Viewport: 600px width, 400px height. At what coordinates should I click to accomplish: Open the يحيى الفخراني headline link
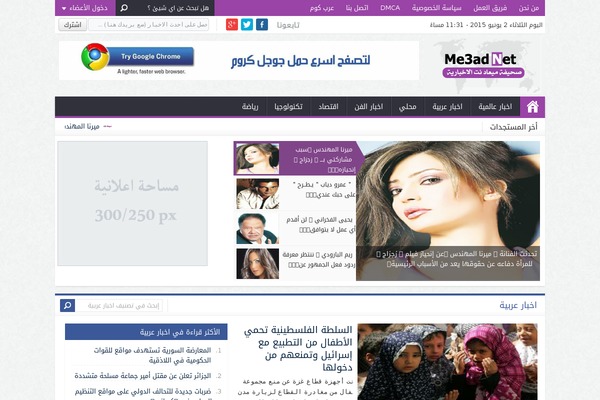pos(321,224)
